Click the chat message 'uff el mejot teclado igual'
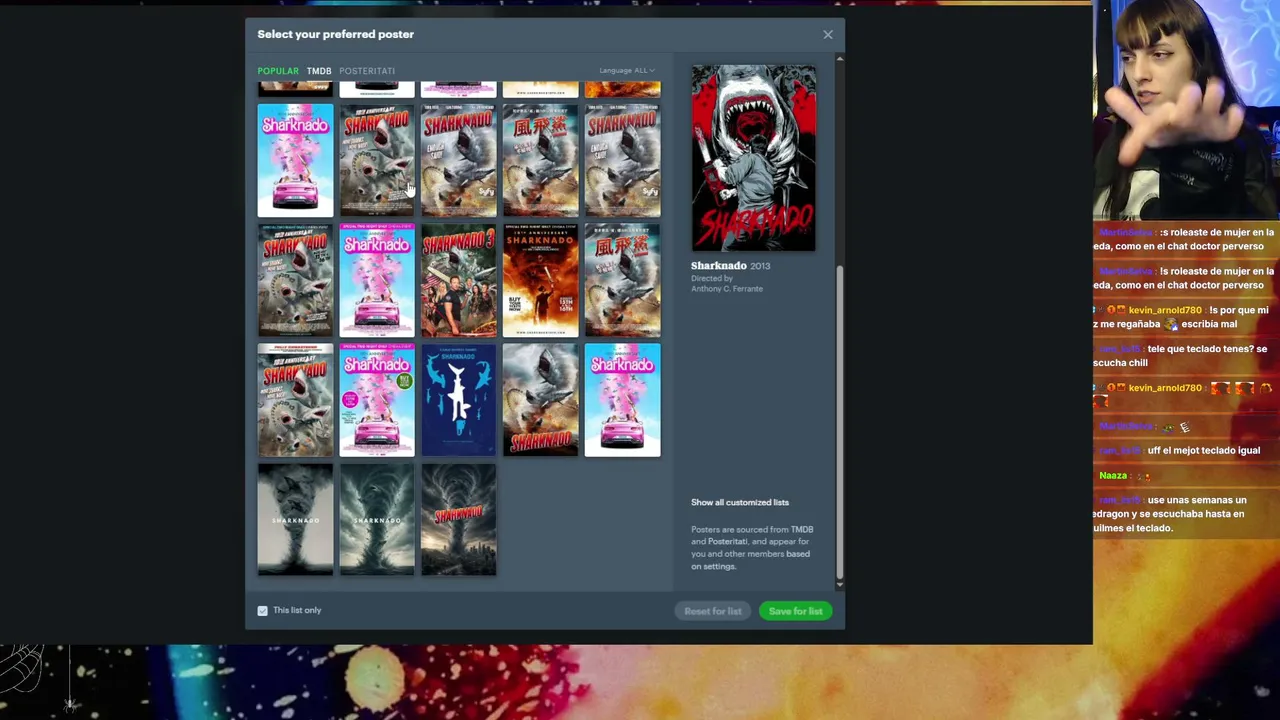Screen dimensions: 1280x720 pyautogui.click(x=1204, y=451)
